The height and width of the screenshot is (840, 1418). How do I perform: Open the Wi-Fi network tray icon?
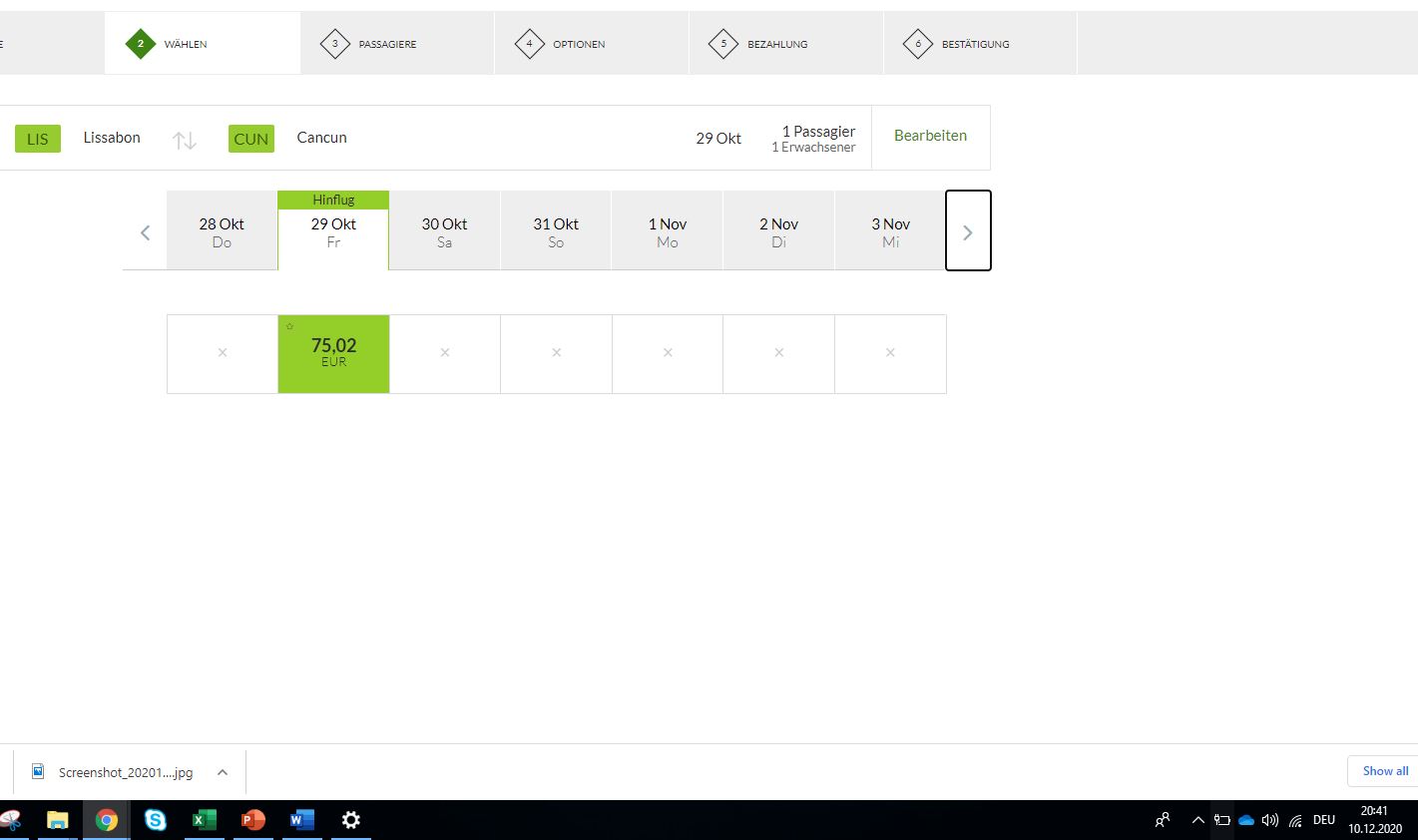click(x=1295, y=820)
